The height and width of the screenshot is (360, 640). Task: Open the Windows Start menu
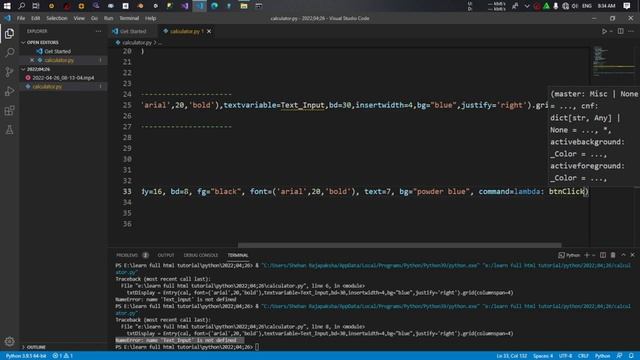[7, 6]
